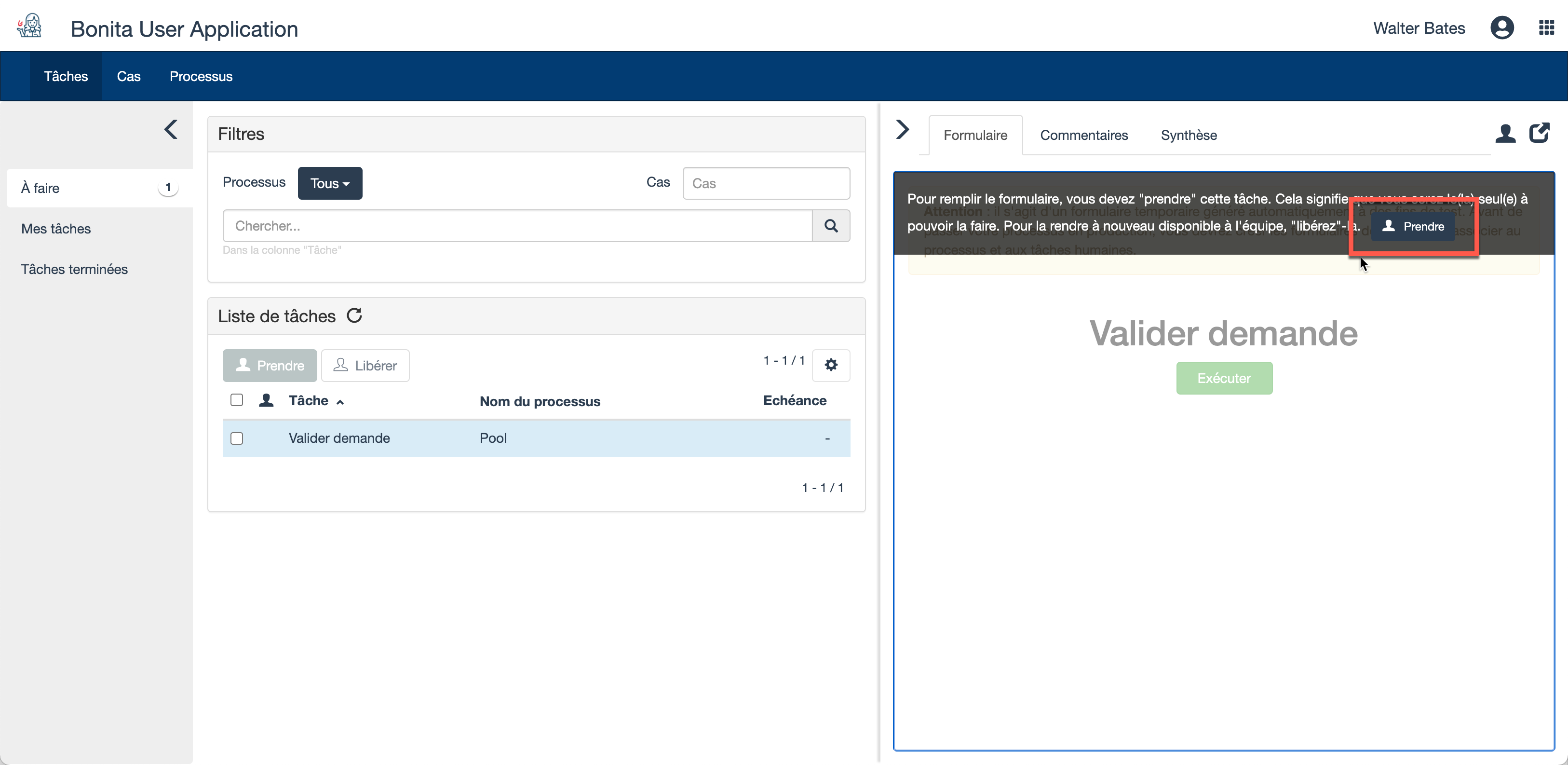The image size is (1568, 765).
Task: Open the Tous process dropdown
Action: [330, 183]
